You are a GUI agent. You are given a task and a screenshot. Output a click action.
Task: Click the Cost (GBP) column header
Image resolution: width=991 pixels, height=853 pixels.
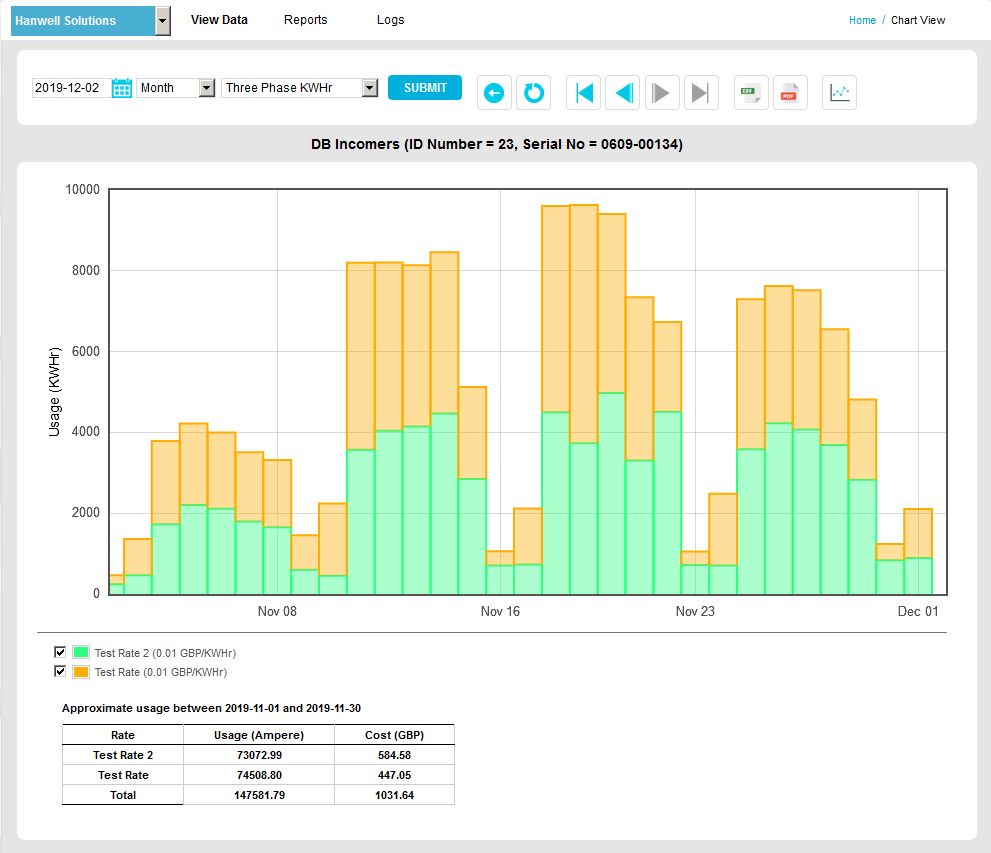(394, 735)
